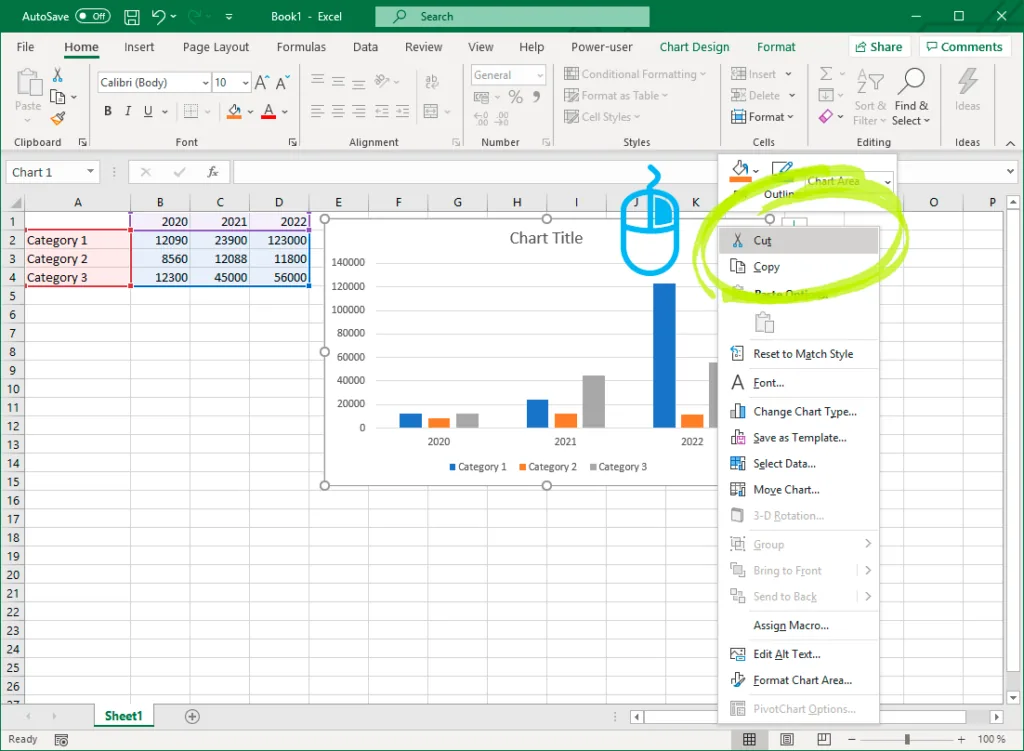Viewport: 1024px width, 751px height.
Task: Click the zoom out minus button
Action: tap(852, 739)
